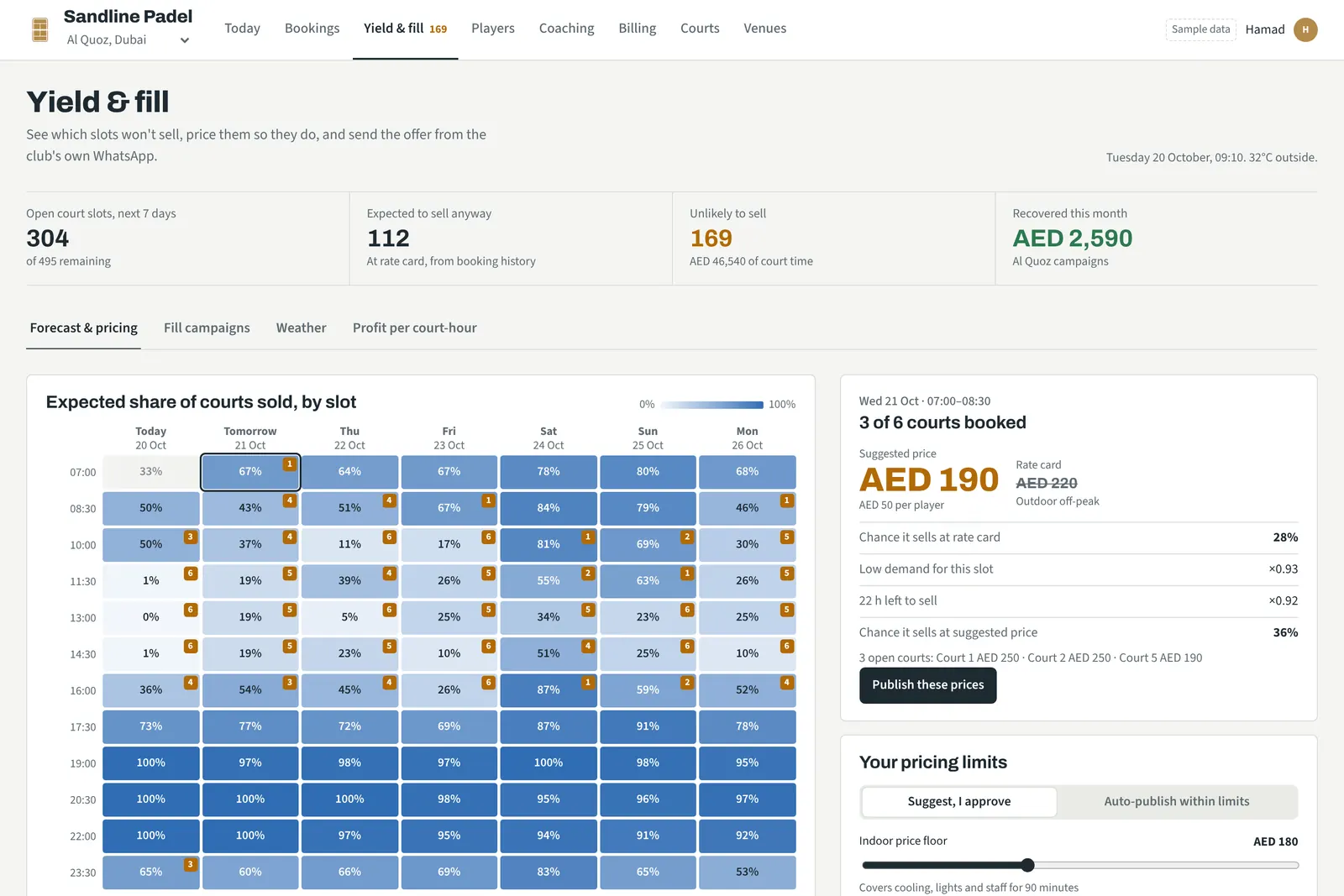Switch to the Fill campaigns tab
This screenshot has height=896, width=1344.
(207, 327)
